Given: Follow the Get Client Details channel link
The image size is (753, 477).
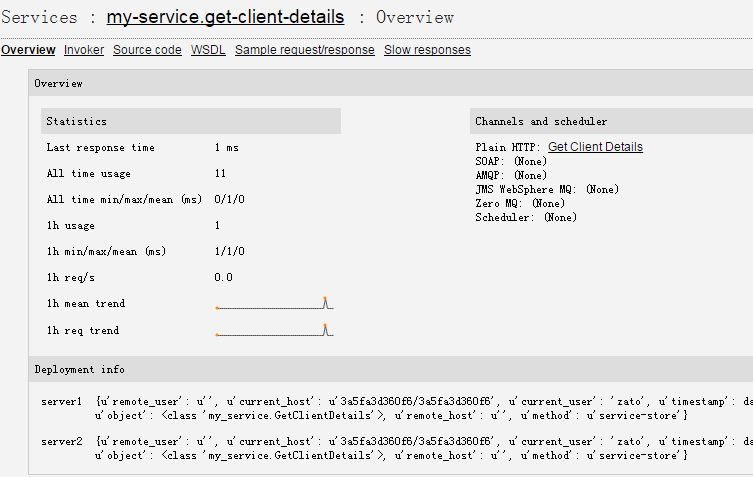Looking at the screenshot, I should [x=595, y=147].
